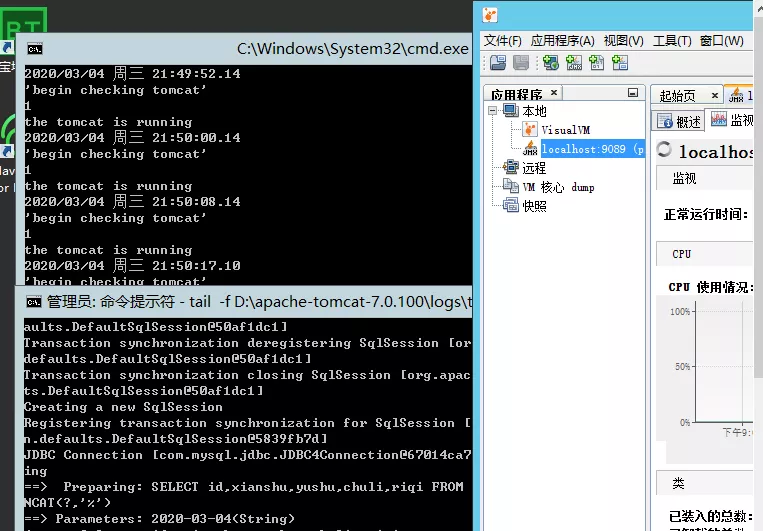The width and height of the screenshot is (763, 531).
Task: Switch to the 起始页 tab
Action: pyautogui.click(x=677, y=96)
